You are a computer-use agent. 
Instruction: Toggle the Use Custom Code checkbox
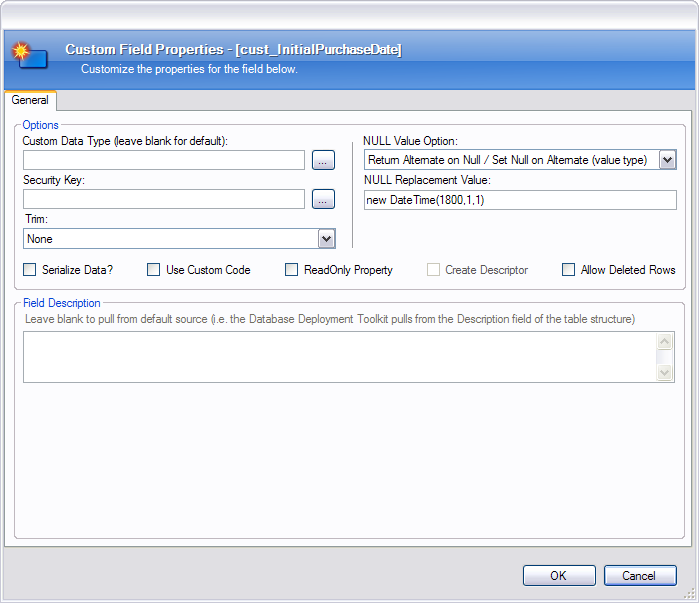[x=154, y=270]
